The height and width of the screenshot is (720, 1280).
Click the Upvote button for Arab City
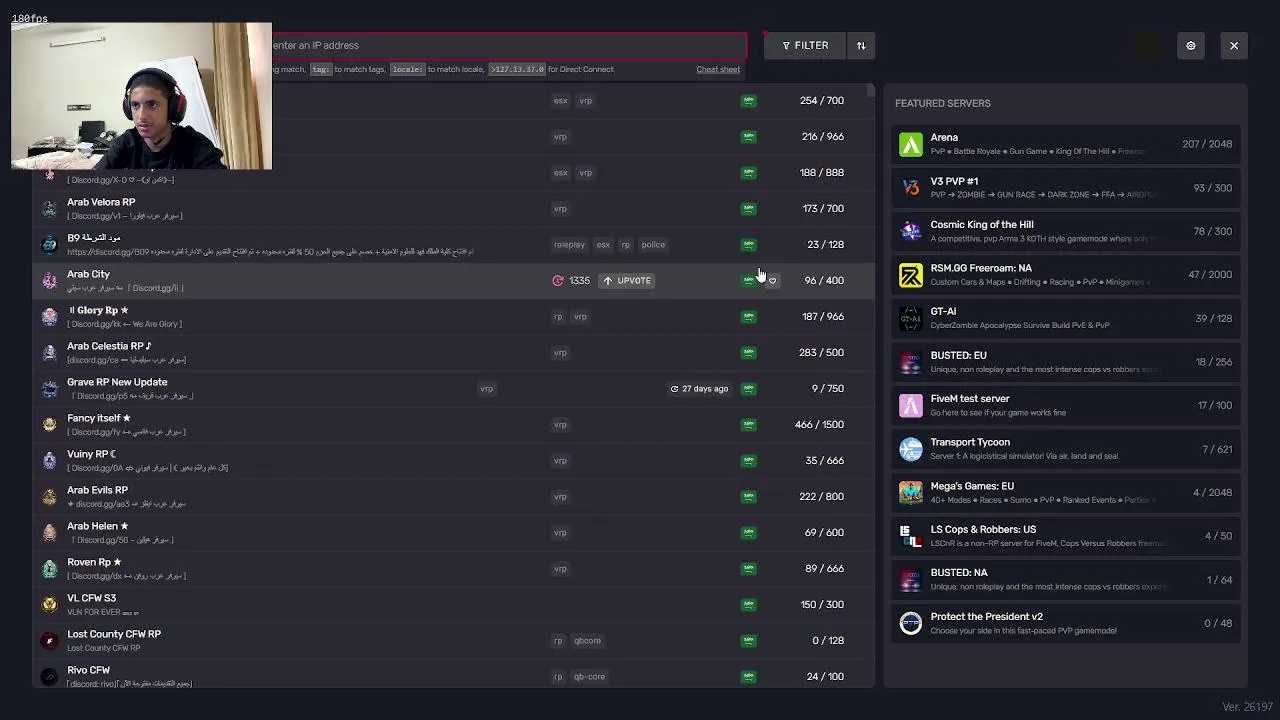point(627,281)
